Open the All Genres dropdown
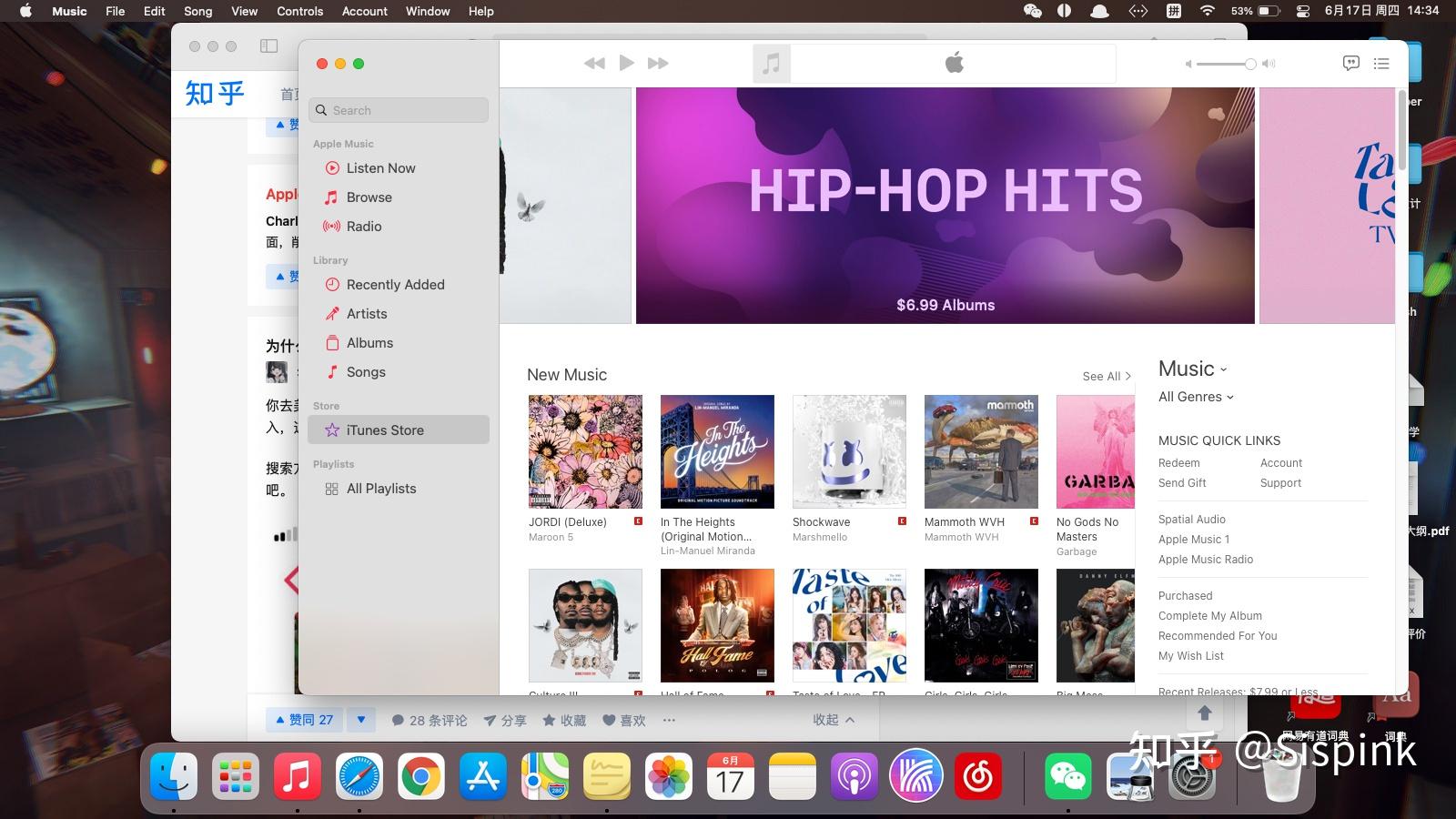Screen dimensions: 1456x819 (1195, 397)
